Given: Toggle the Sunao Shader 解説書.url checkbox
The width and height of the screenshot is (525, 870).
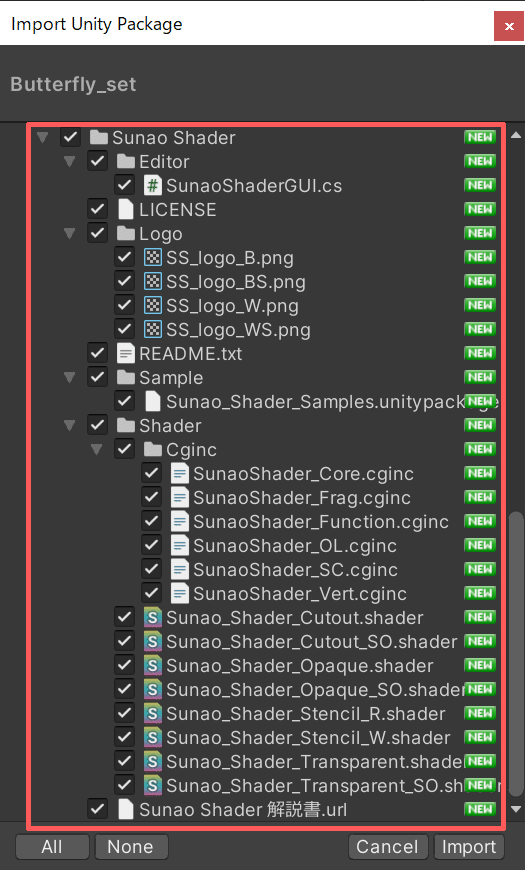Looking at the screenshot, I should tap(98, 809).
